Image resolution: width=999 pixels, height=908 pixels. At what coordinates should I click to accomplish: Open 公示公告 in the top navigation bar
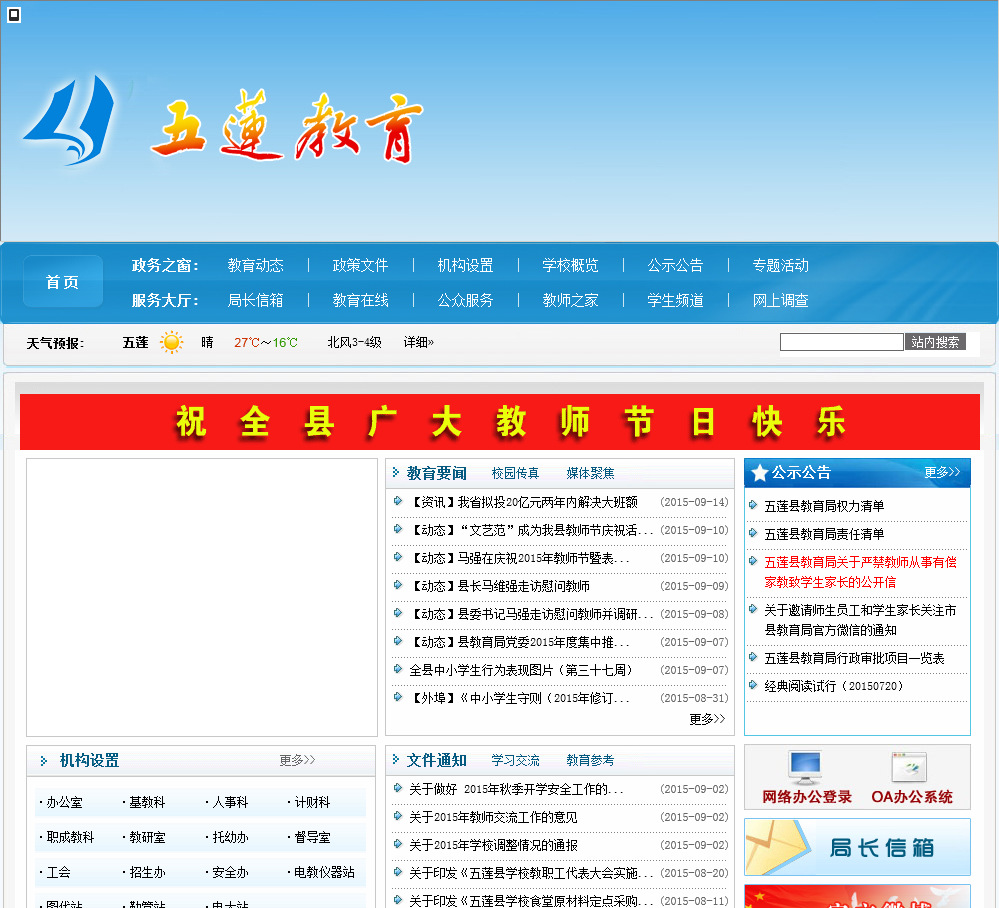(x=675, y=265)
